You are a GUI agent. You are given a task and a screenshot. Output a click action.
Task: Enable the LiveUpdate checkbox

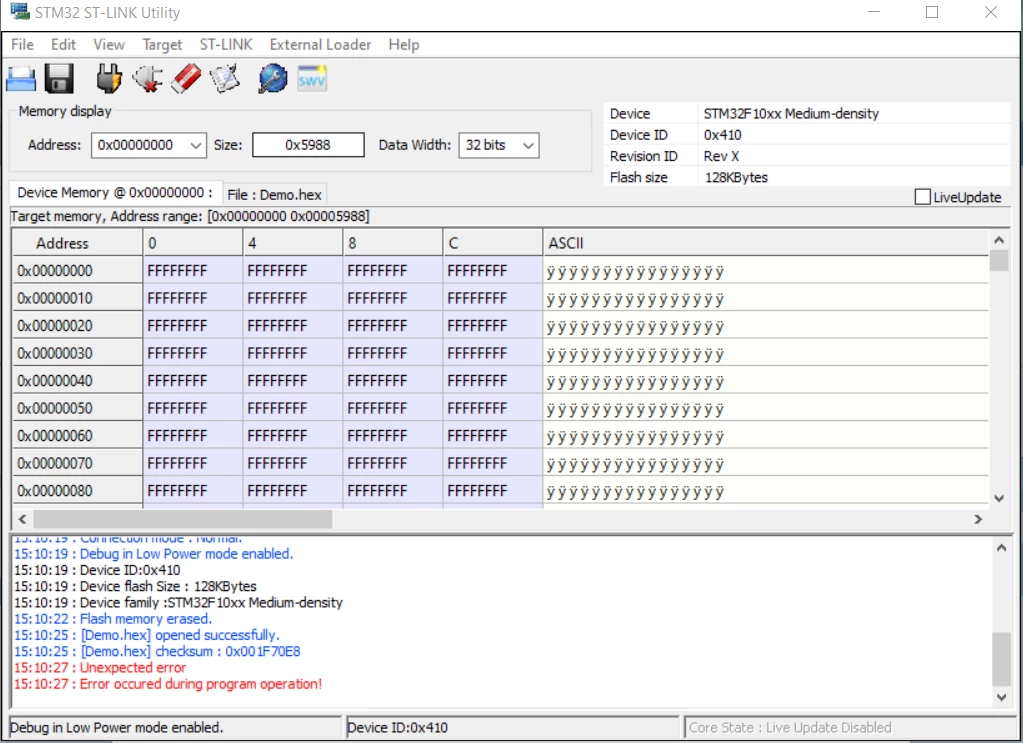(923, 197)
